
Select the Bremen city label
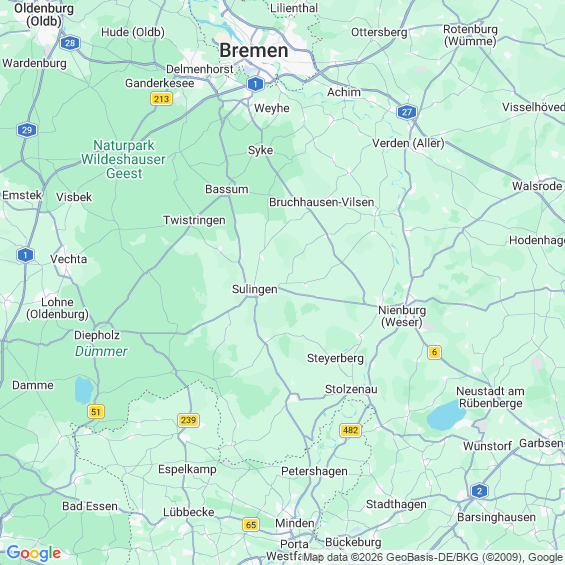pos(254,50)
